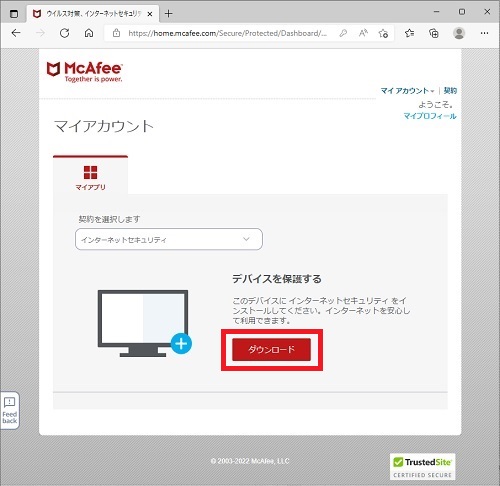Image resolution: width=500 pixels, height=486 pixels.
Task: Reload the page with refresh icon
Action: click(x=64, y=33)
